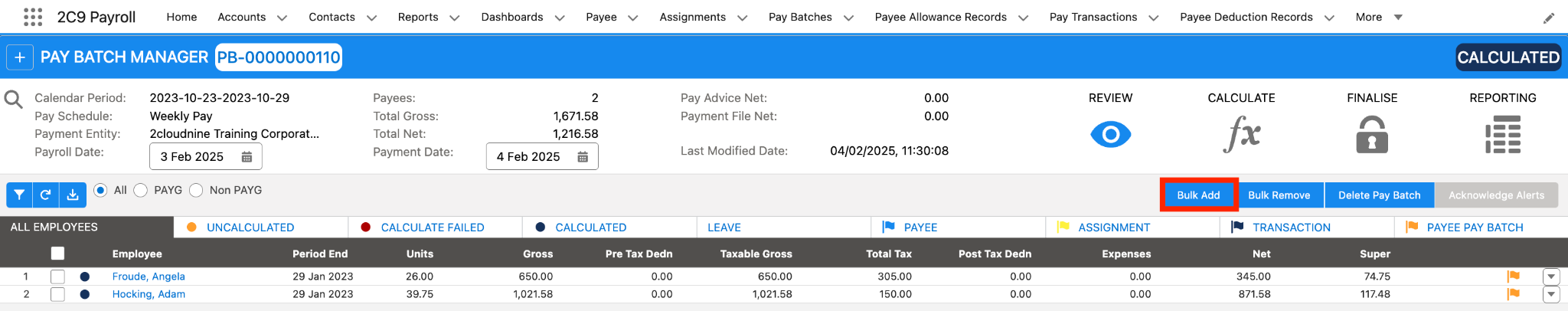
Task: Click the orange flag for Hocking, Adam
Action: (x=1513, y=294)
